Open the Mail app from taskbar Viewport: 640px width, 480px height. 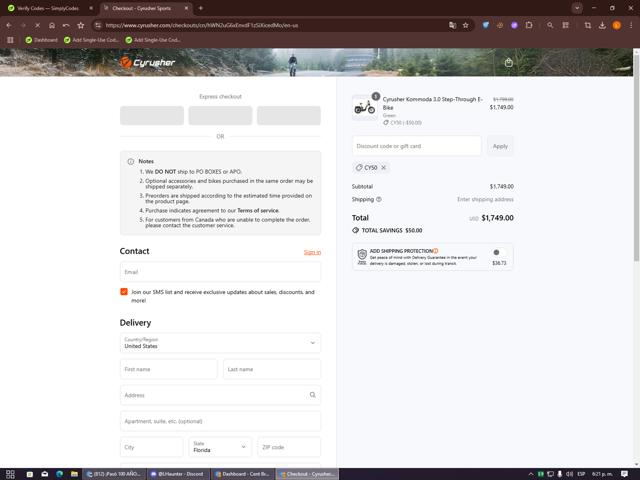44,474
